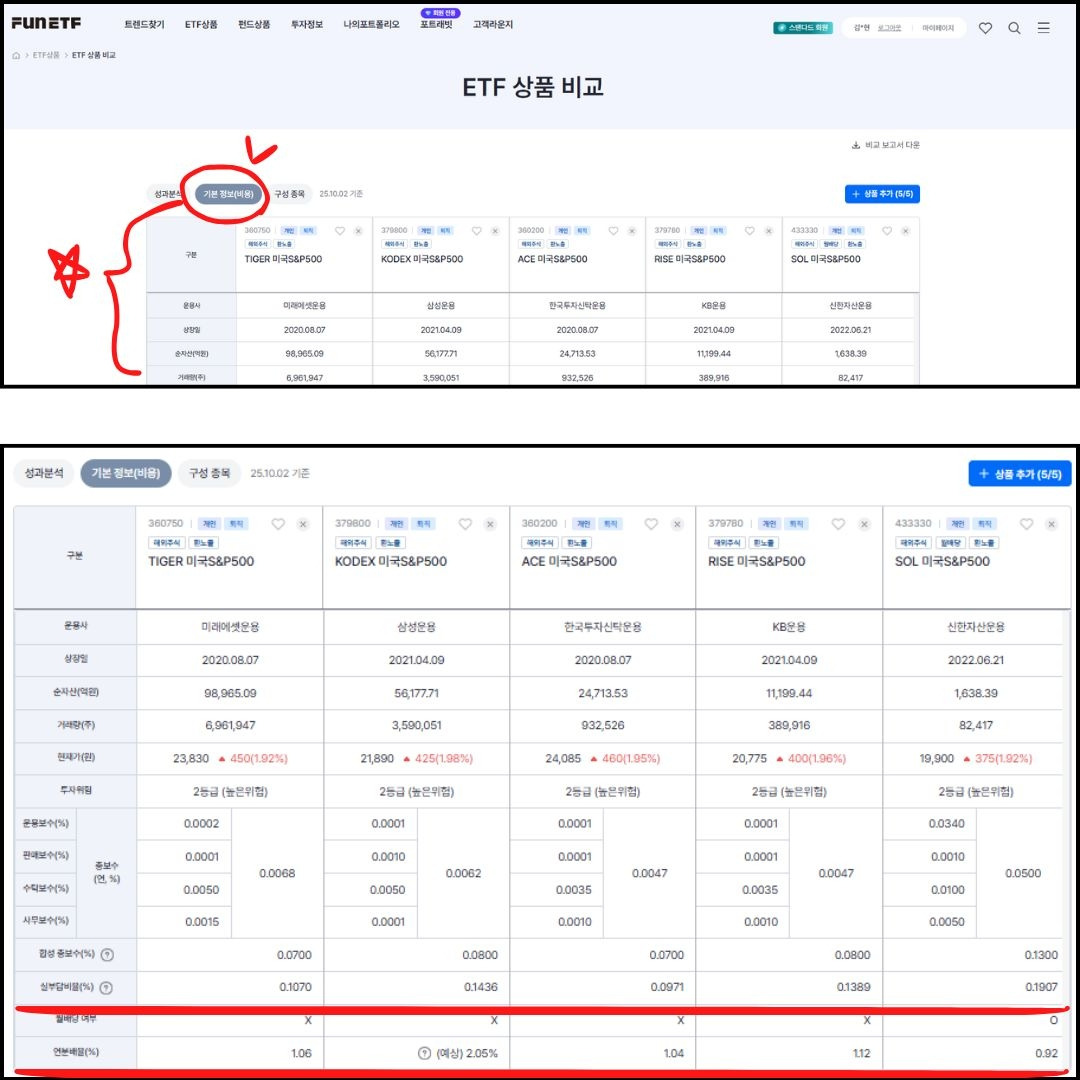Click the heart on TIGER card in the upper screenshot
Viewport: 1080px width, 1080px height.
coord(340,231)
